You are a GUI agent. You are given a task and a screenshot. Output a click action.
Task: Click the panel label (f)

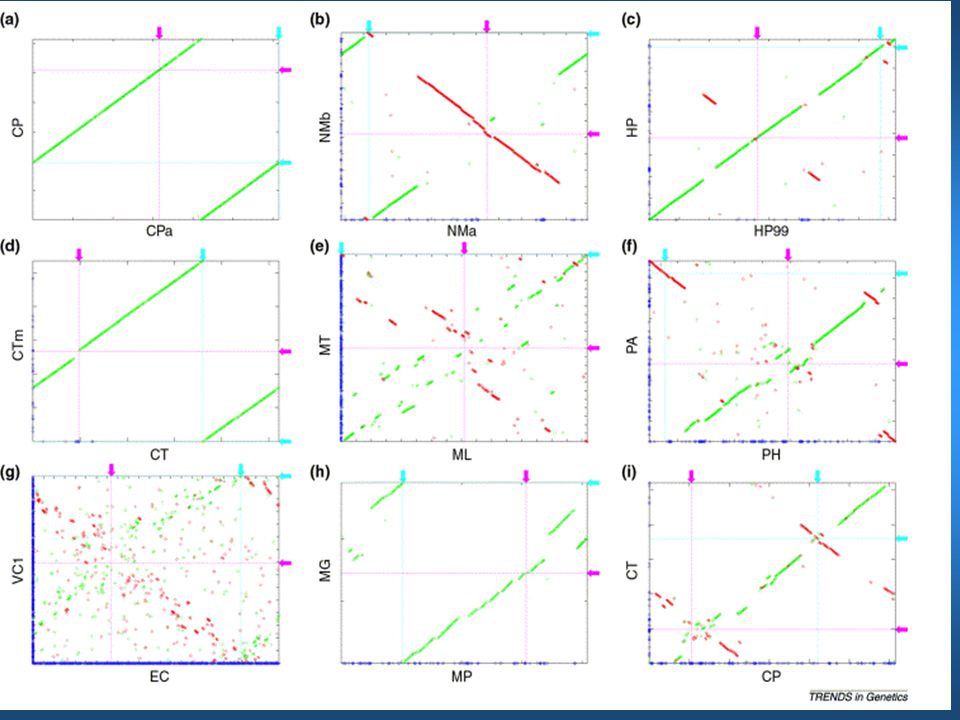(630, 246)
